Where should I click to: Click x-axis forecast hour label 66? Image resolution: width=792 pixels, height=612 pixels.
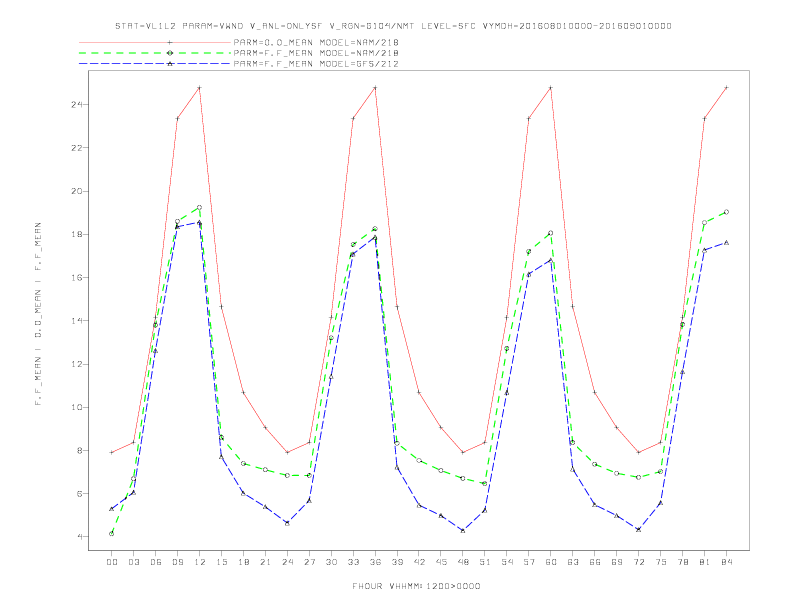pyautogui.click(x=595, y=562)
